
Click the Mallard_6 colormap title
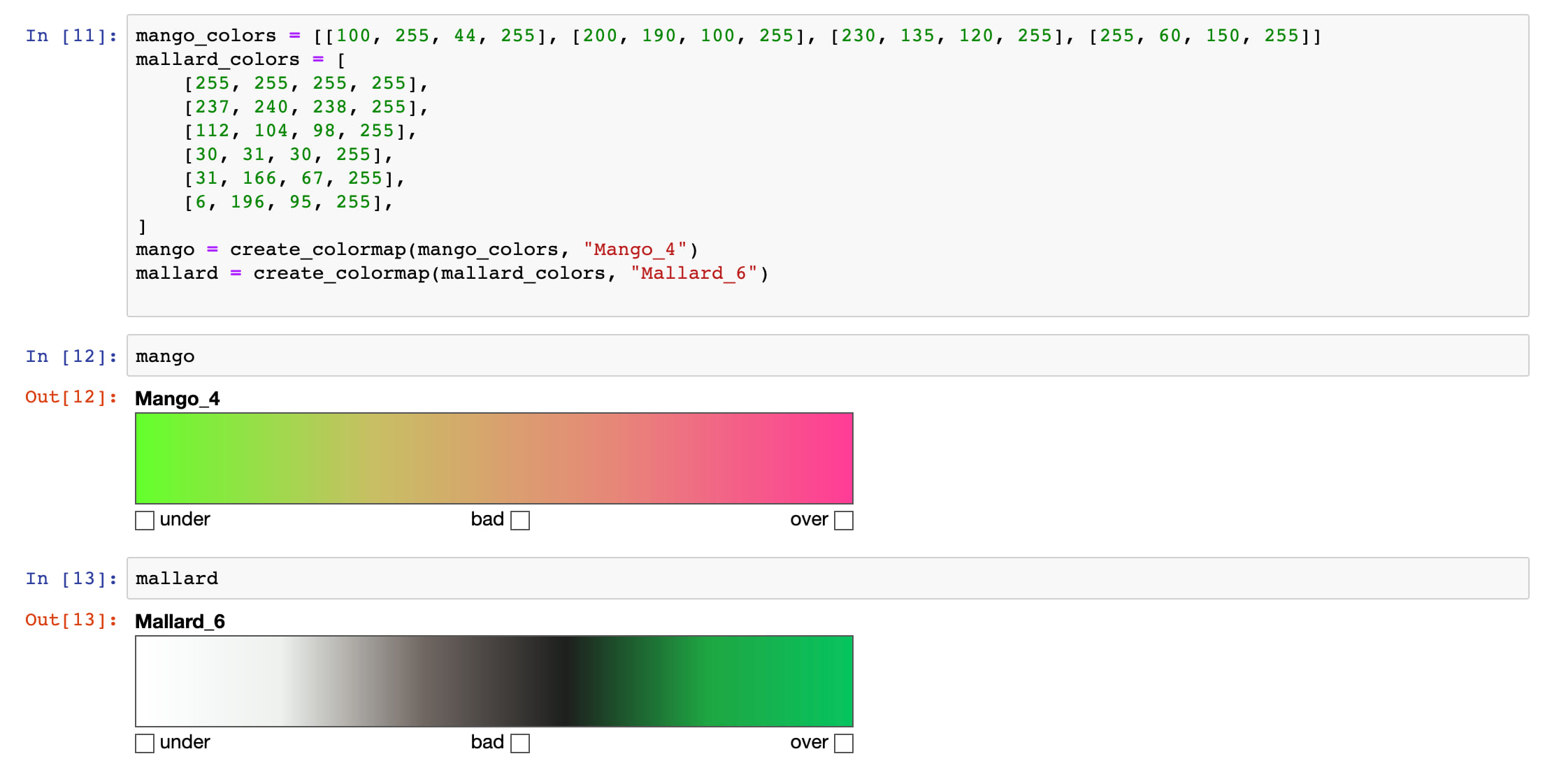180,621
